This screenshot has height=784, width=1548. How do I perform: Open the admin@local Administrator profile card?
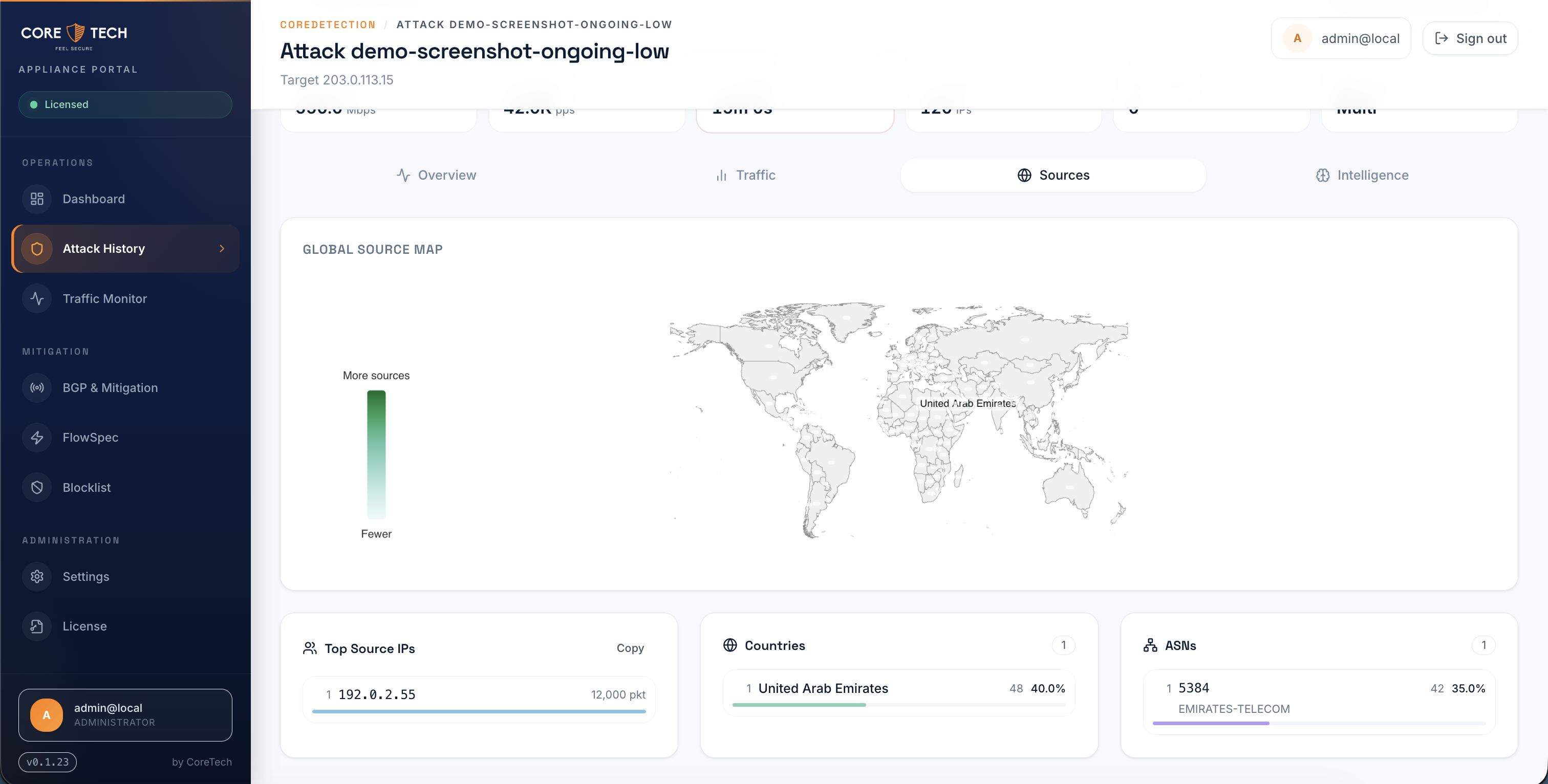[x=125, y=715]
